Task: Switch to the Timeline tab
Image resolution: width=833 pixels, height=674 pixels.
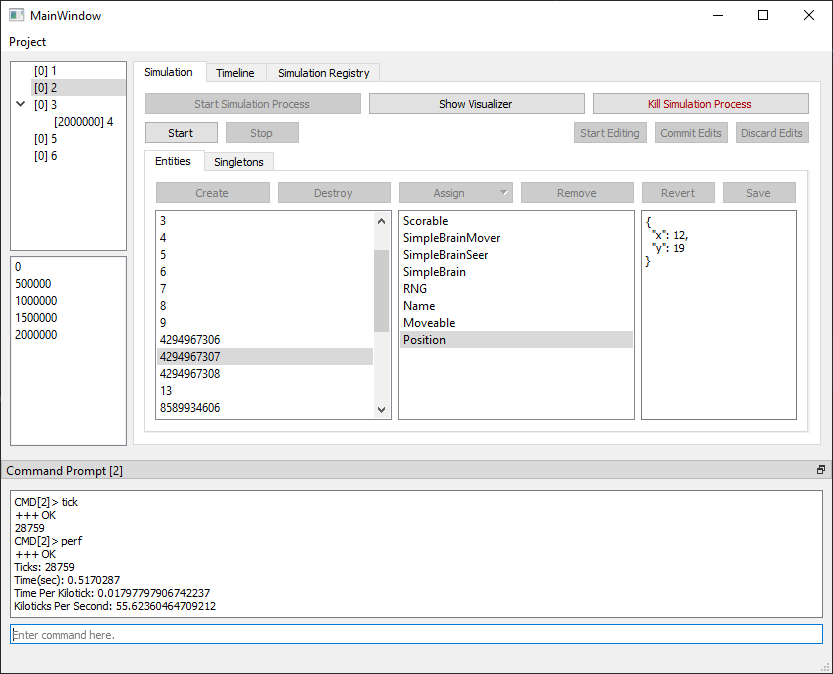Action: tap(235, 73)
